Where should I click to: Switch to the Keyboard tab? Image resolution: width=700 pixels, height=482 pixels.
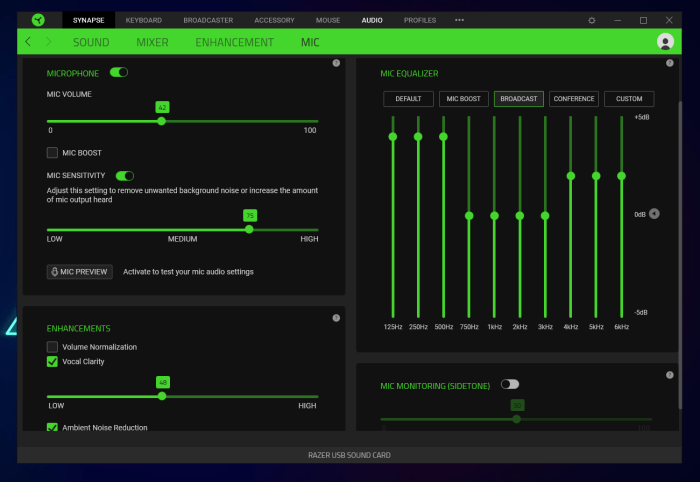pyautogui.click(x=143, y=20)
